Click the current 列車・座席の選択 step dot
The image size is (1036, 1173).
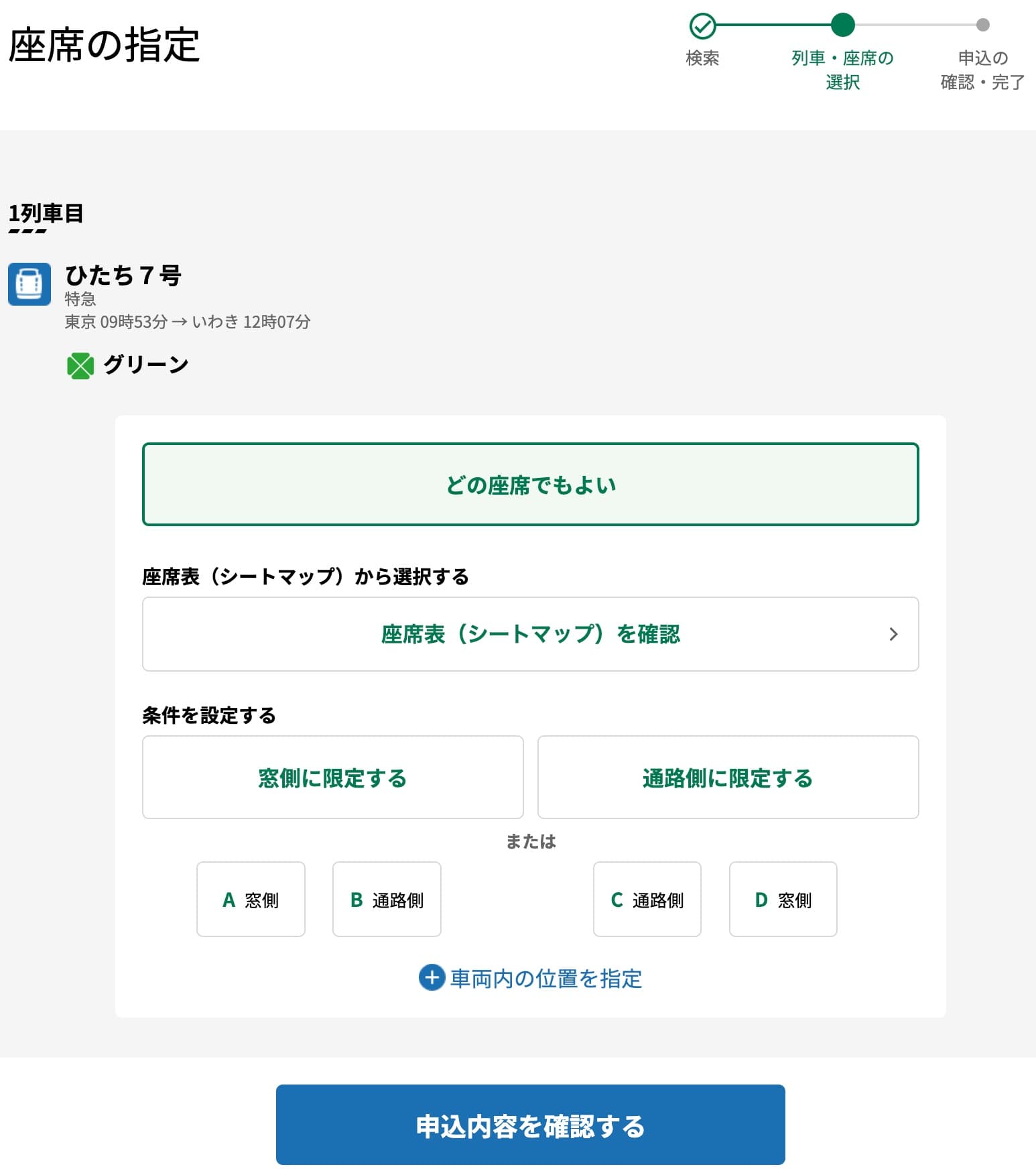pyautogui.click(x=842, y=25)
